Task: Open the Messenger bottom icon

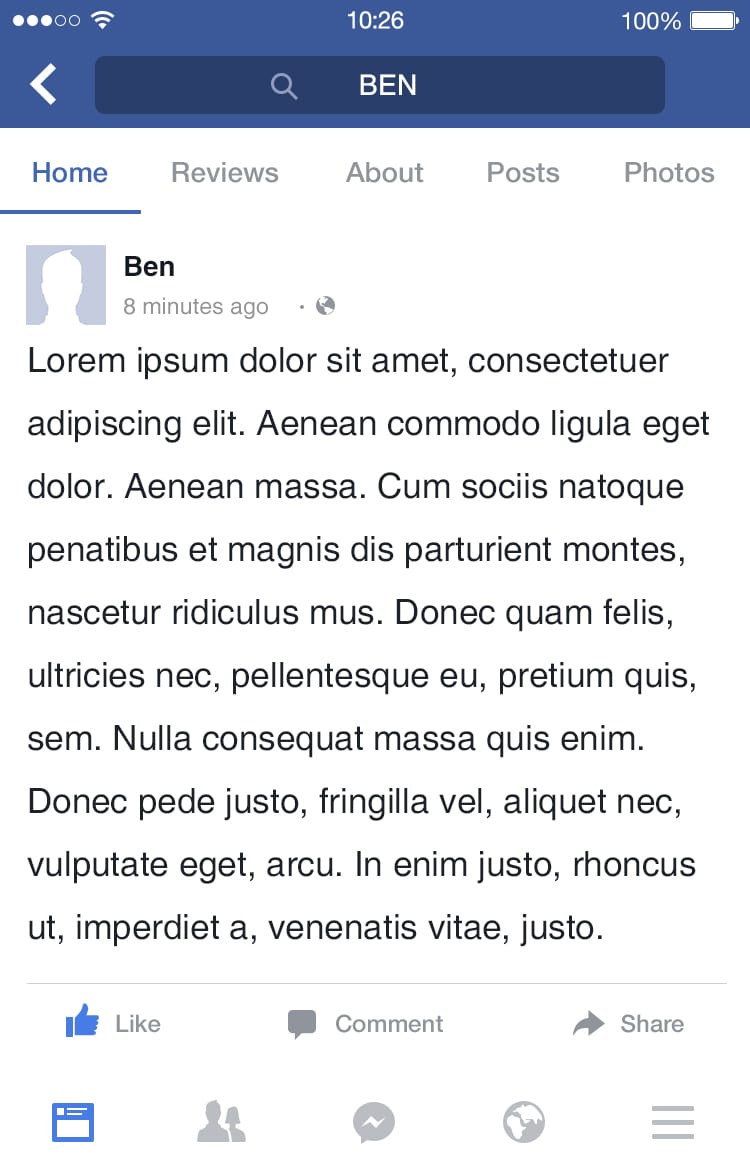Action: click(x=374, y=1122)
